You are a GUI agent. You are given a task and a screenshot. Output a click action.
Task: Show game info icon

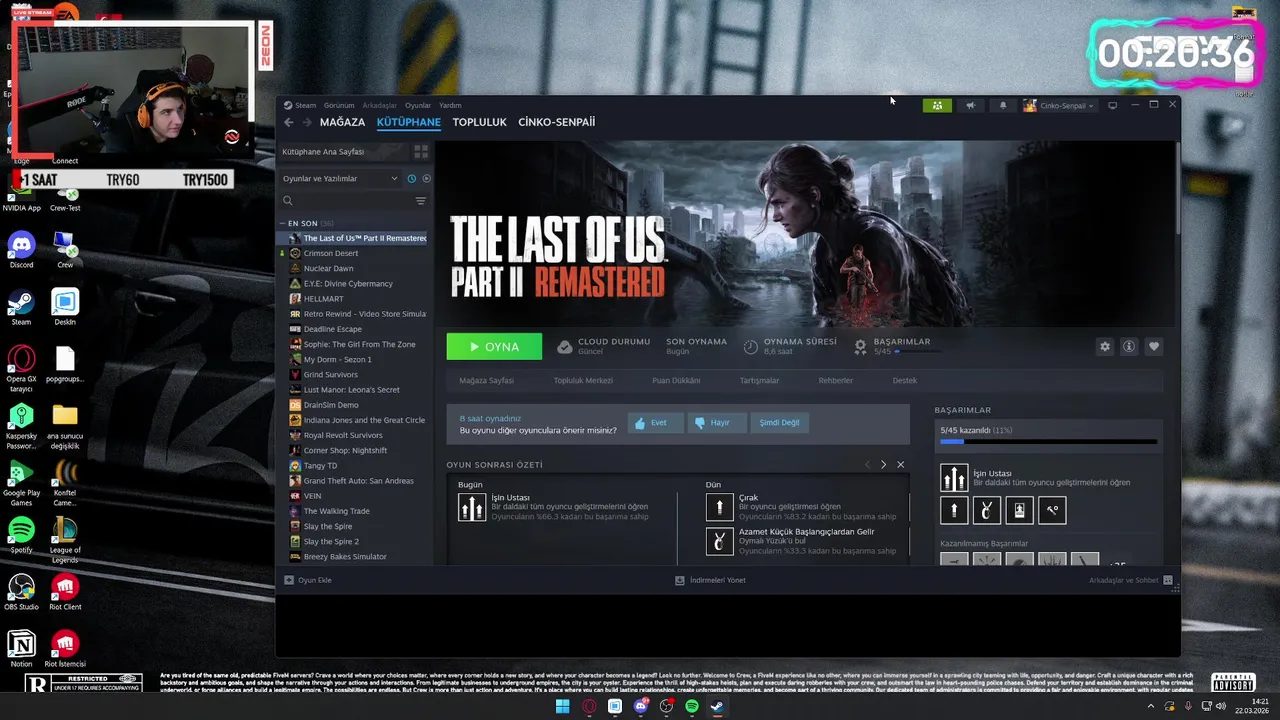pyautogui.click(x=1129, y=346)
